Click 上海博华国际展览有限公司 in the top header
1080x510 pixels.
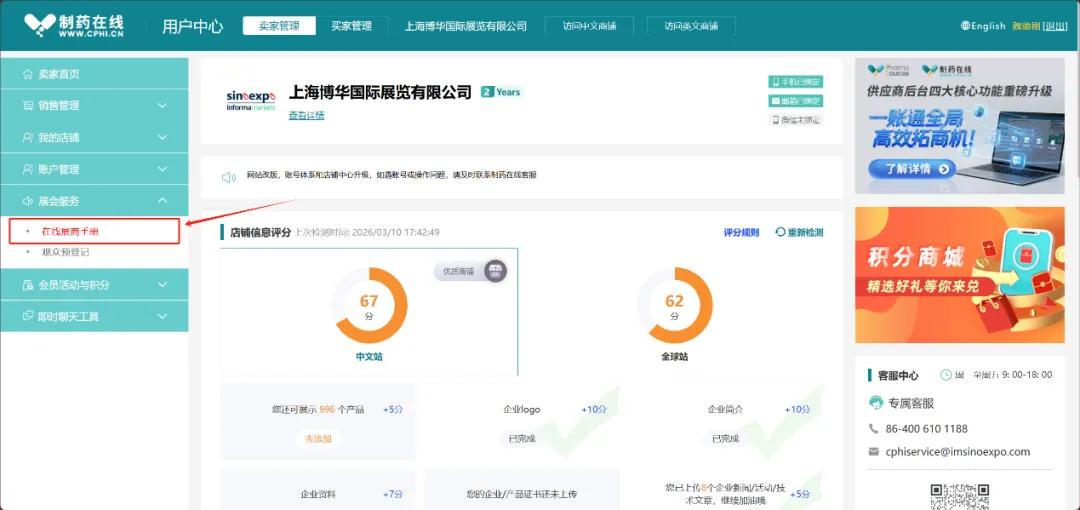pyautogui.click(x=466, y=26)
